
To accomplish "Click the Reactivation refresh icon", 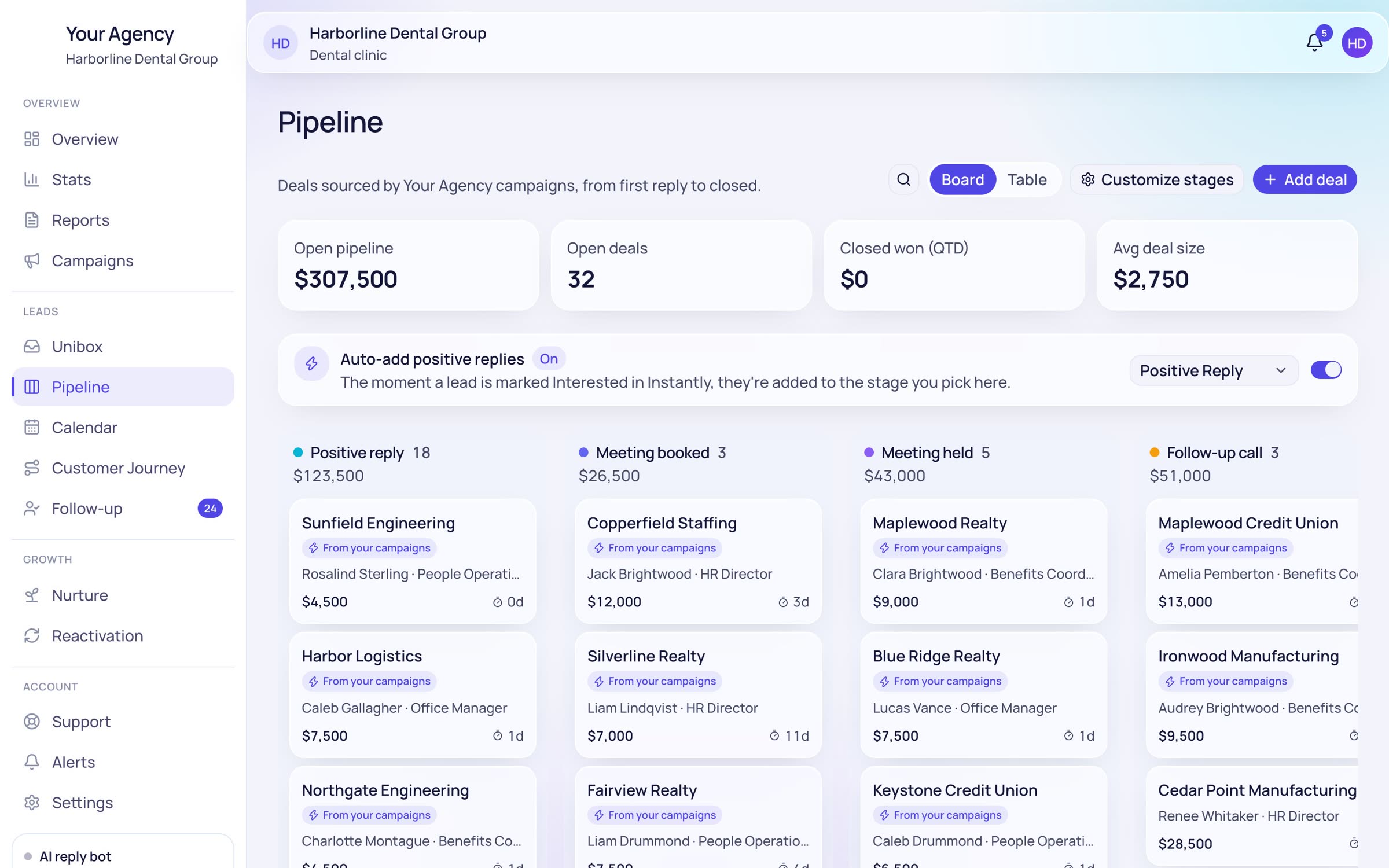I will pos(32,635).
